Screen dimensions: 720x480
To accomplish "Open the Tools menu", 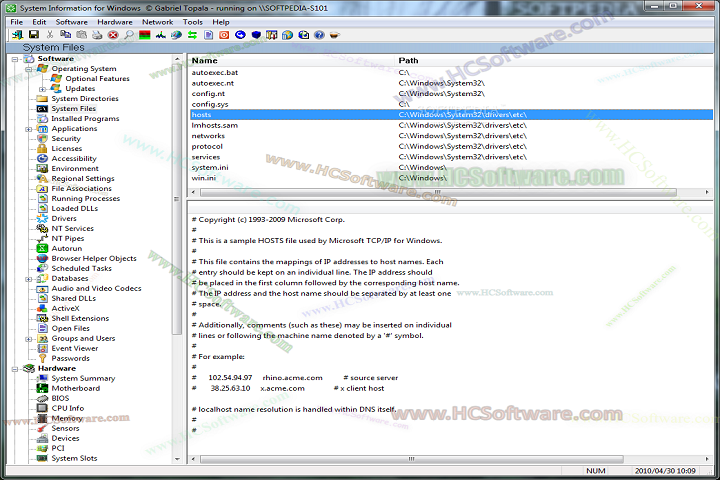I will pyautogui.click(x=192, y=22).
